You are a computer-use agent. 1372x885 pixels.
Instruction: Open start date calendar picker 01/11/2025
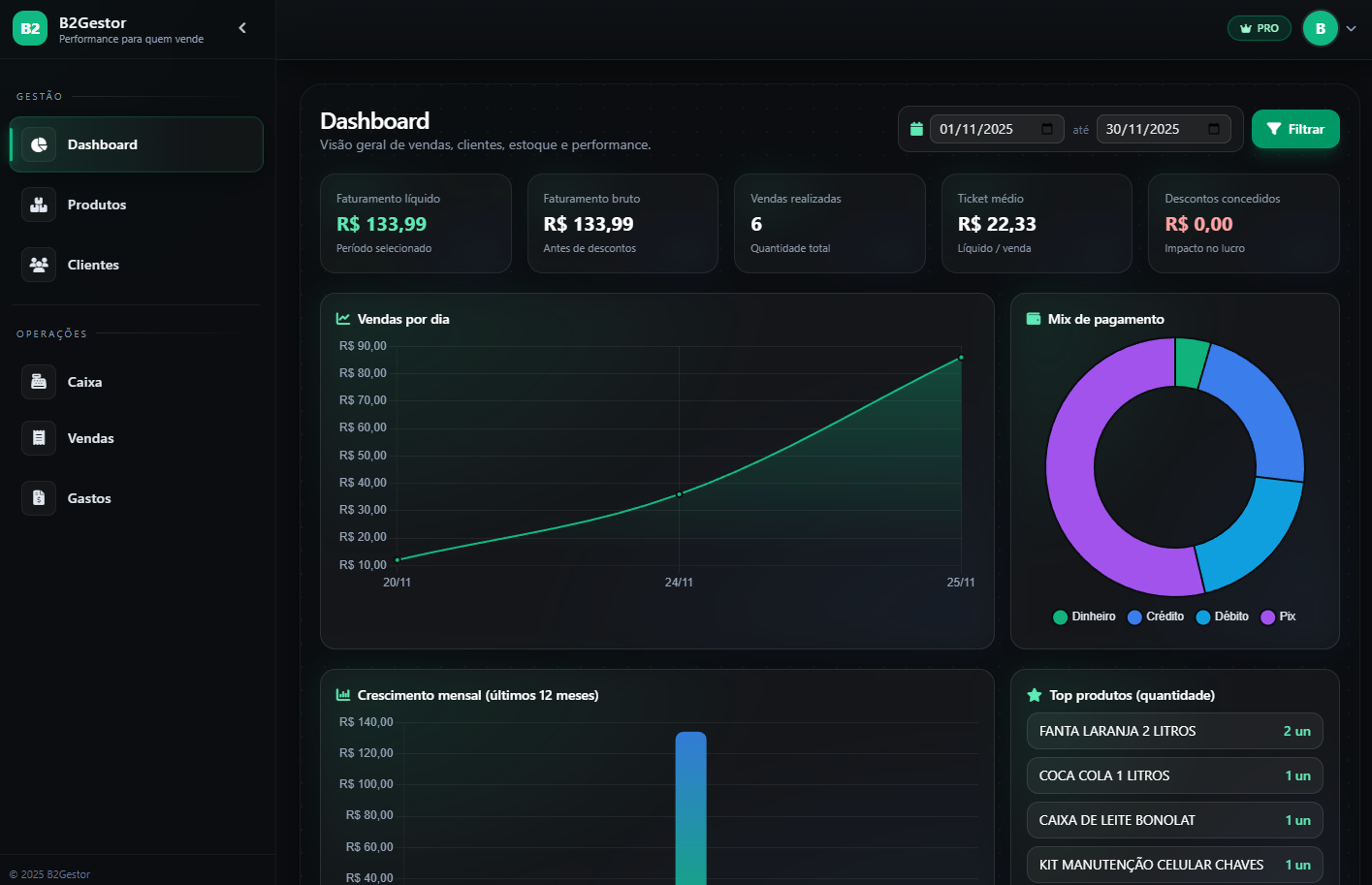coord(1047,129)
